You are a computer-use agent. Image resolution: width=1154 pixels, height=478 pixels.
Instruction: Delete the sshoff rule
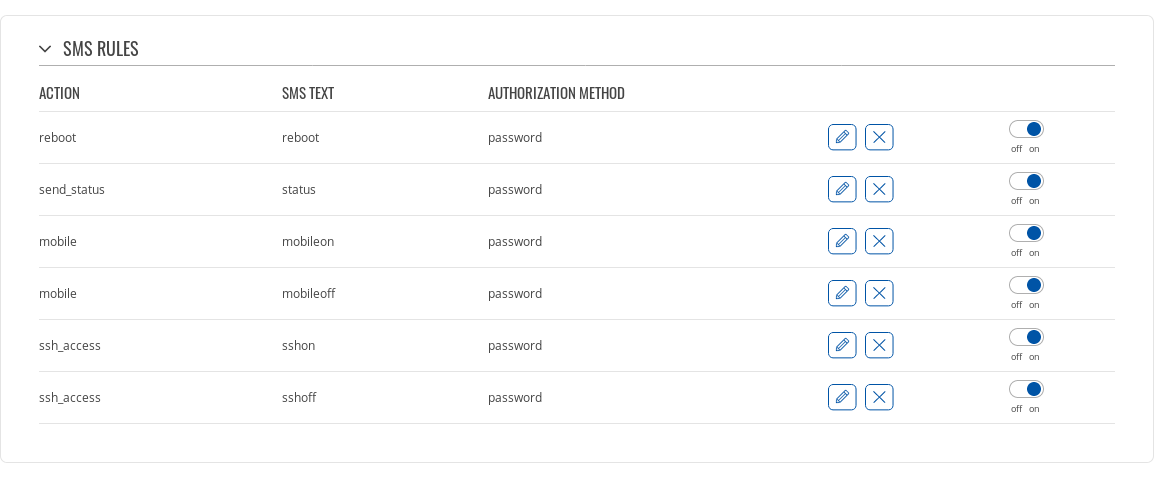[879, 397]
